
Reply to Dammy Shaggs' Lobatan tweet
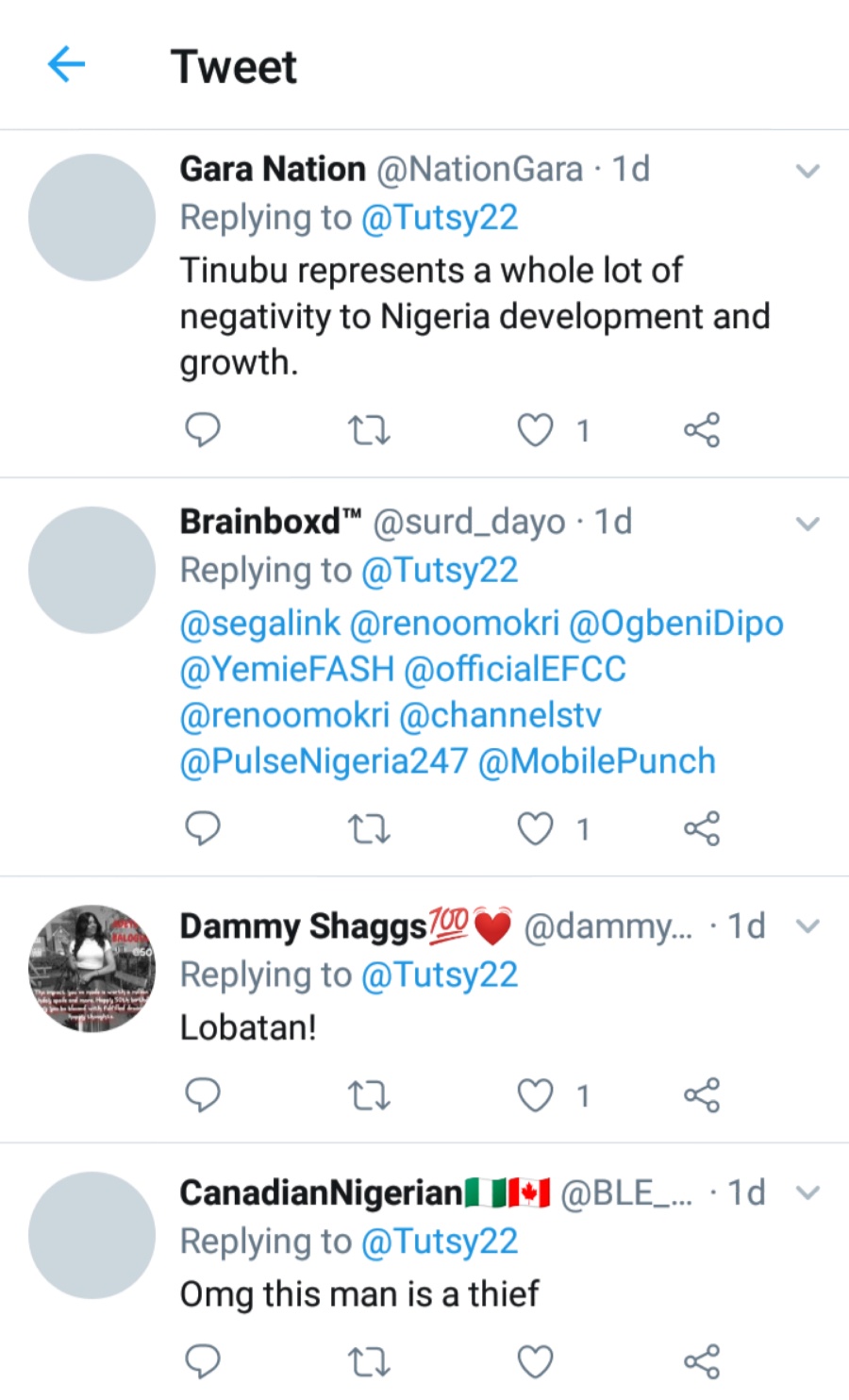point(202,1095)
